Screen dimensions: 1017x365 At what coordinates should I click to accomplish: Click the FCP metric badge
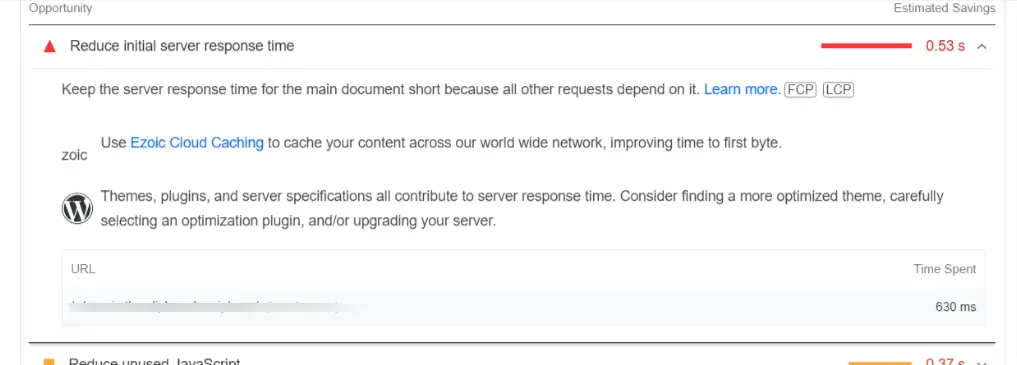point(800,90)
